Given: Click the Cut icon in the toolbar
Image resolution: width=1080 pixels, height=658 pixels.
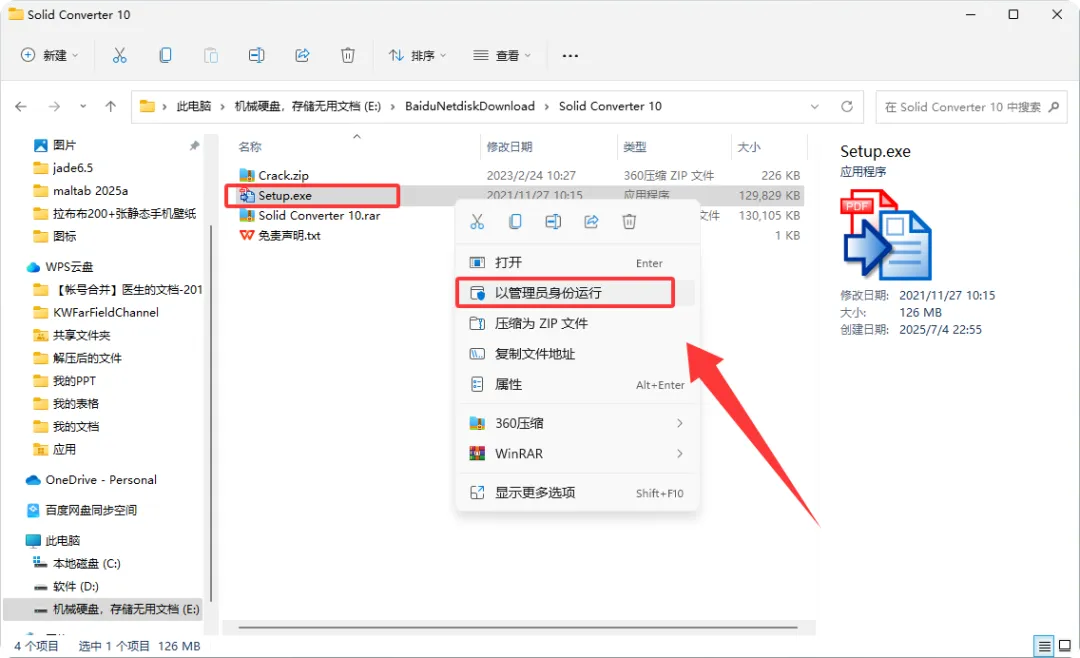Looking at the screenshot, I should (x=120, y=55).
